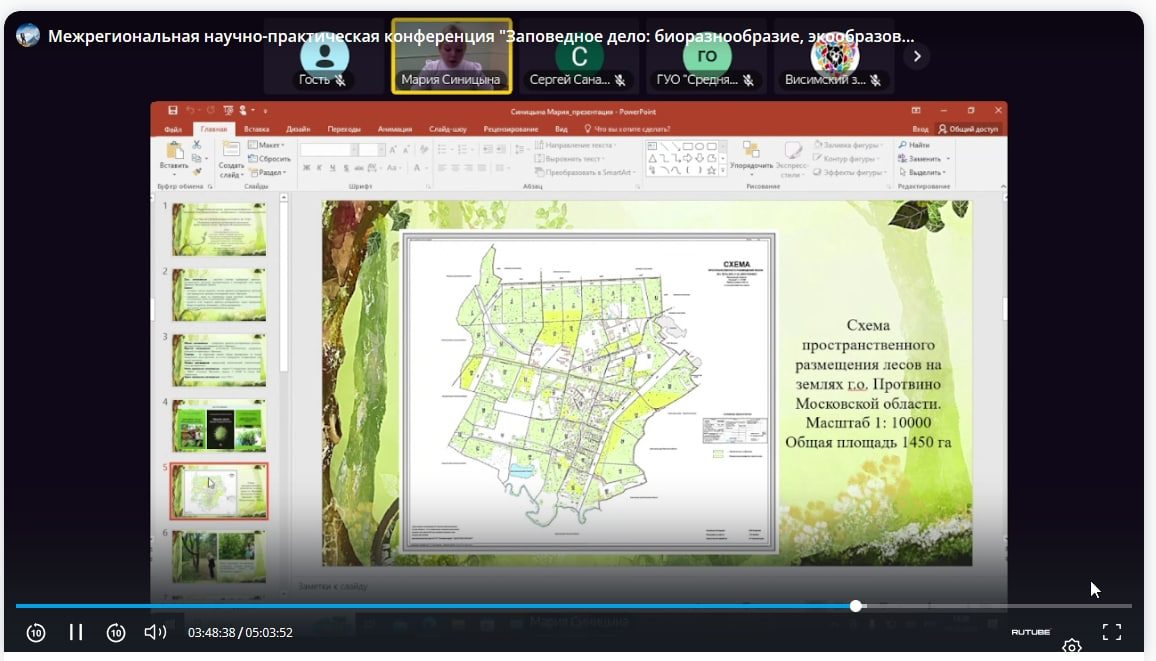Open the Направление текста dropdown
This screenshot has width=1156, height=661.
[x=575, y=145]
